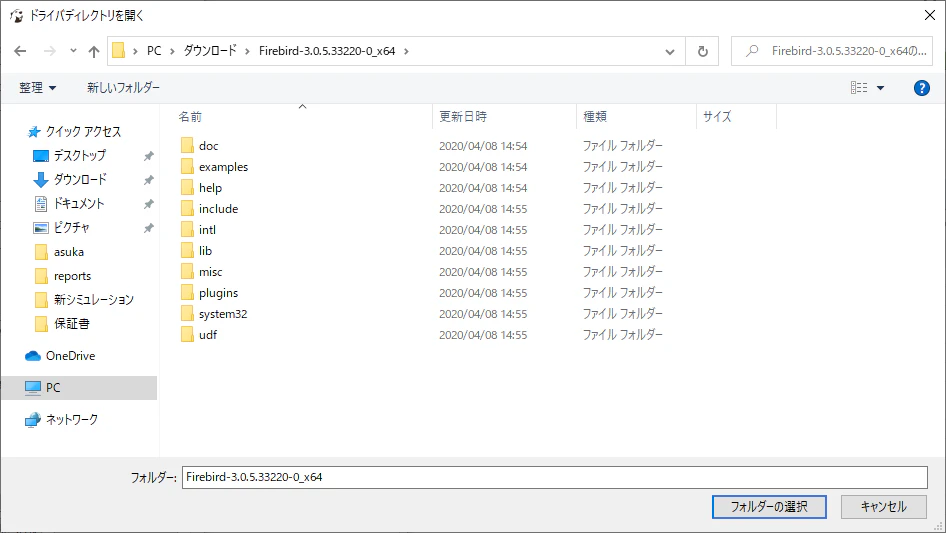Open 保証書 folder in sidebar
Image resolution: width=946 pixels, height=533 pixels.
click(x=71, y=324)
